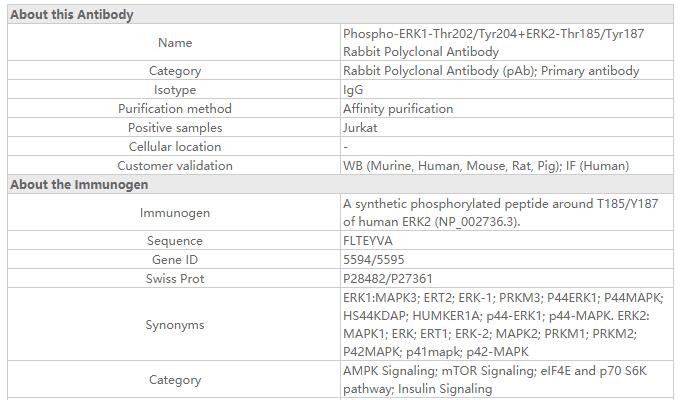
Task: Click the Gene ID value 5594/5595
Action: (374, 260)
